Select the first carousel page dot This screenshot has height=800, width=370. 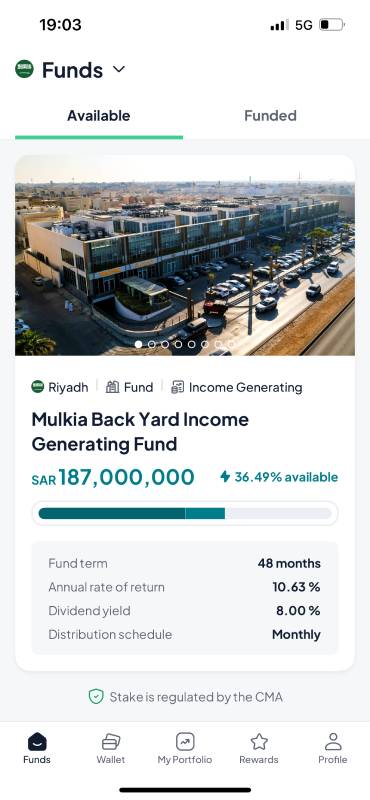pyautogui.click(x=138, y=344)
